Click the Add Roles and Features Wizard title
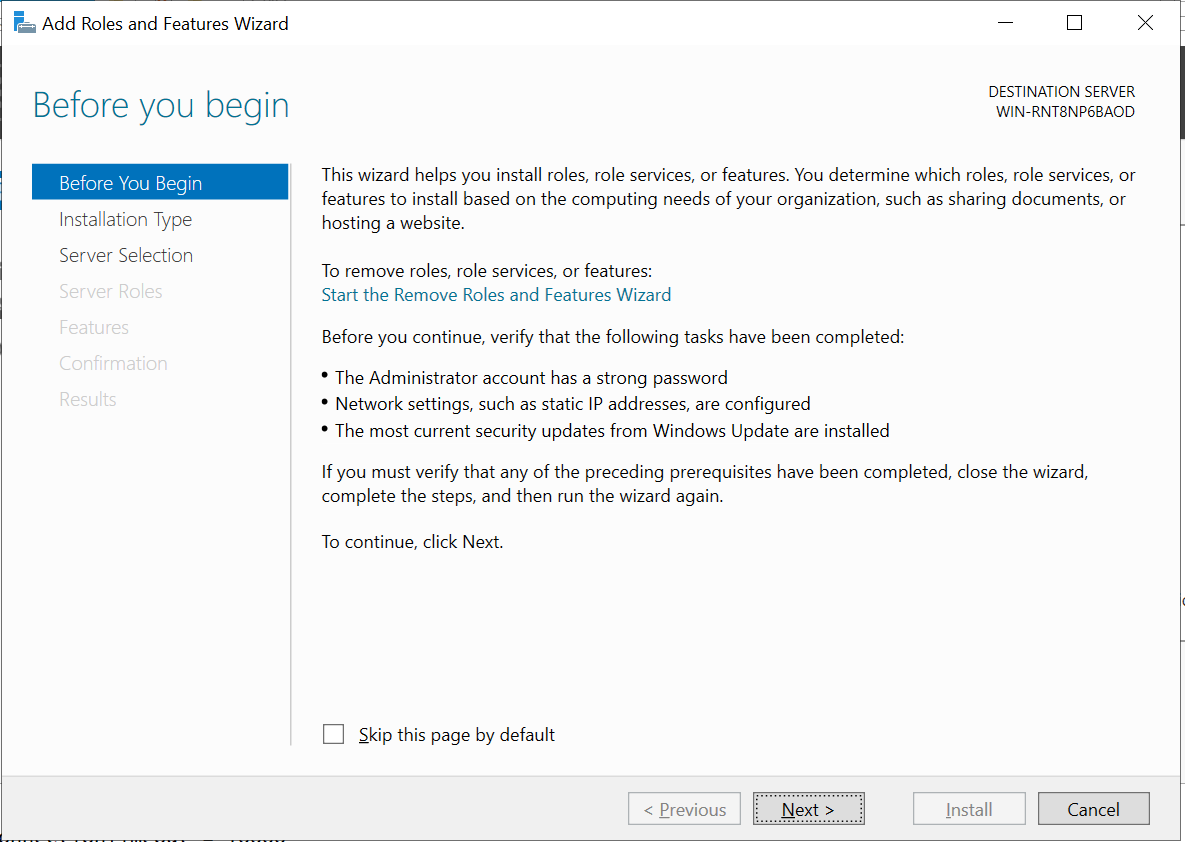The width and height of the screenshot is (1185, 842). [x=166, y=23]
